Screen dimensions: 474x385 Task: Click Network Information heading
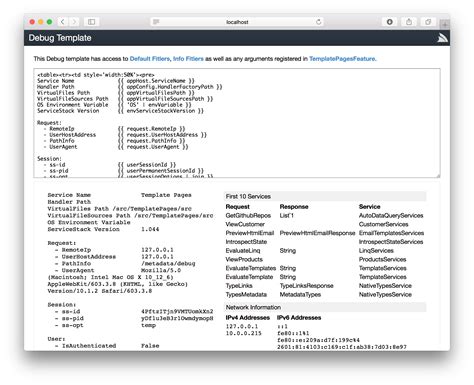coord(253,307)
